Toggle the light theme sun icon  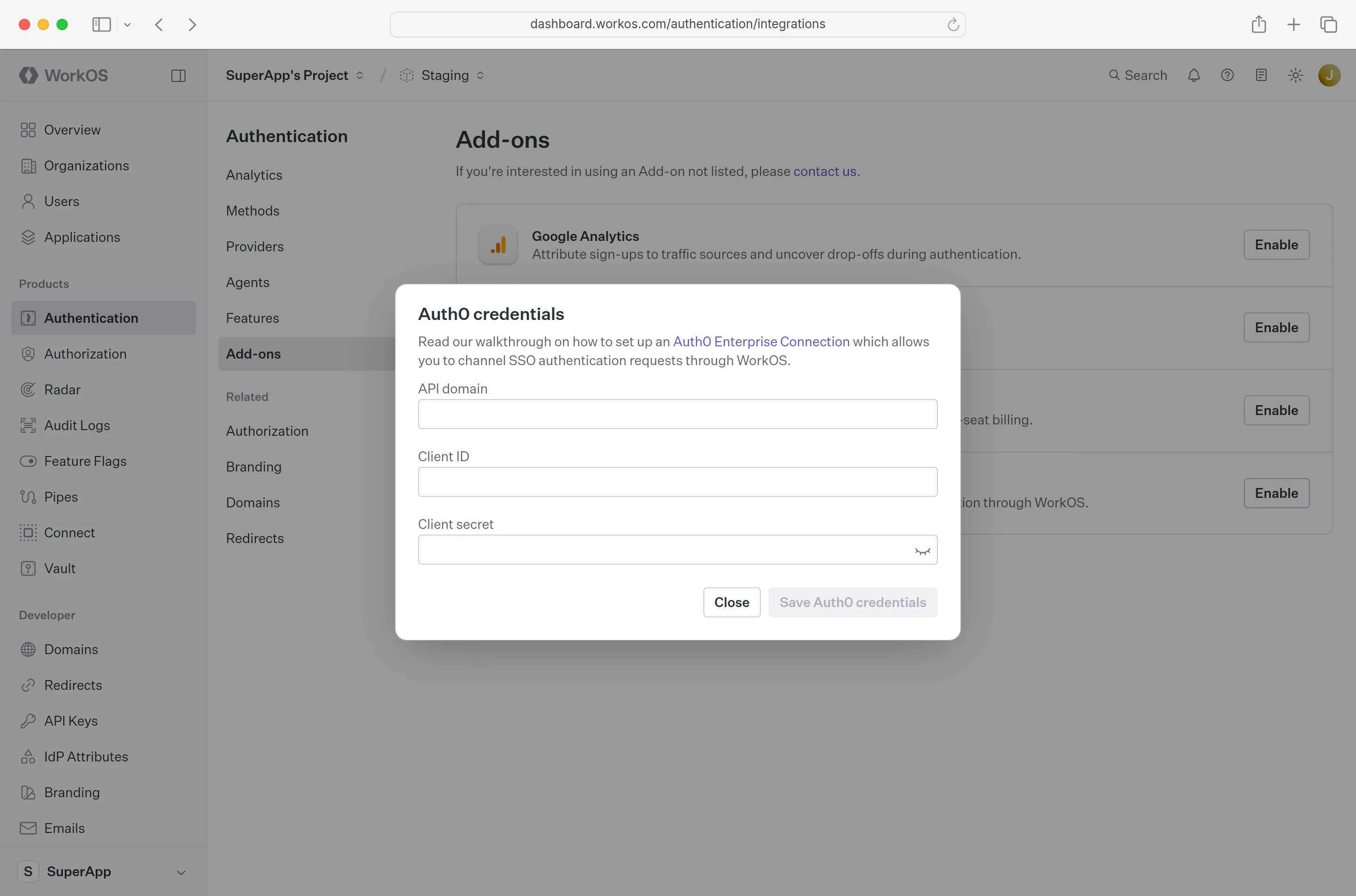click(x=1295, y=75)
